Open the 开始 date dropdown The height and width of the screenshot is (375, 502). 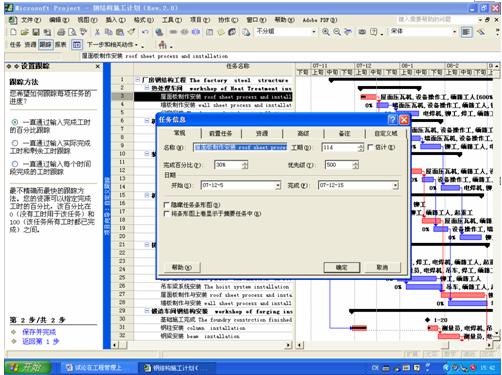click(x=278, y=185)
